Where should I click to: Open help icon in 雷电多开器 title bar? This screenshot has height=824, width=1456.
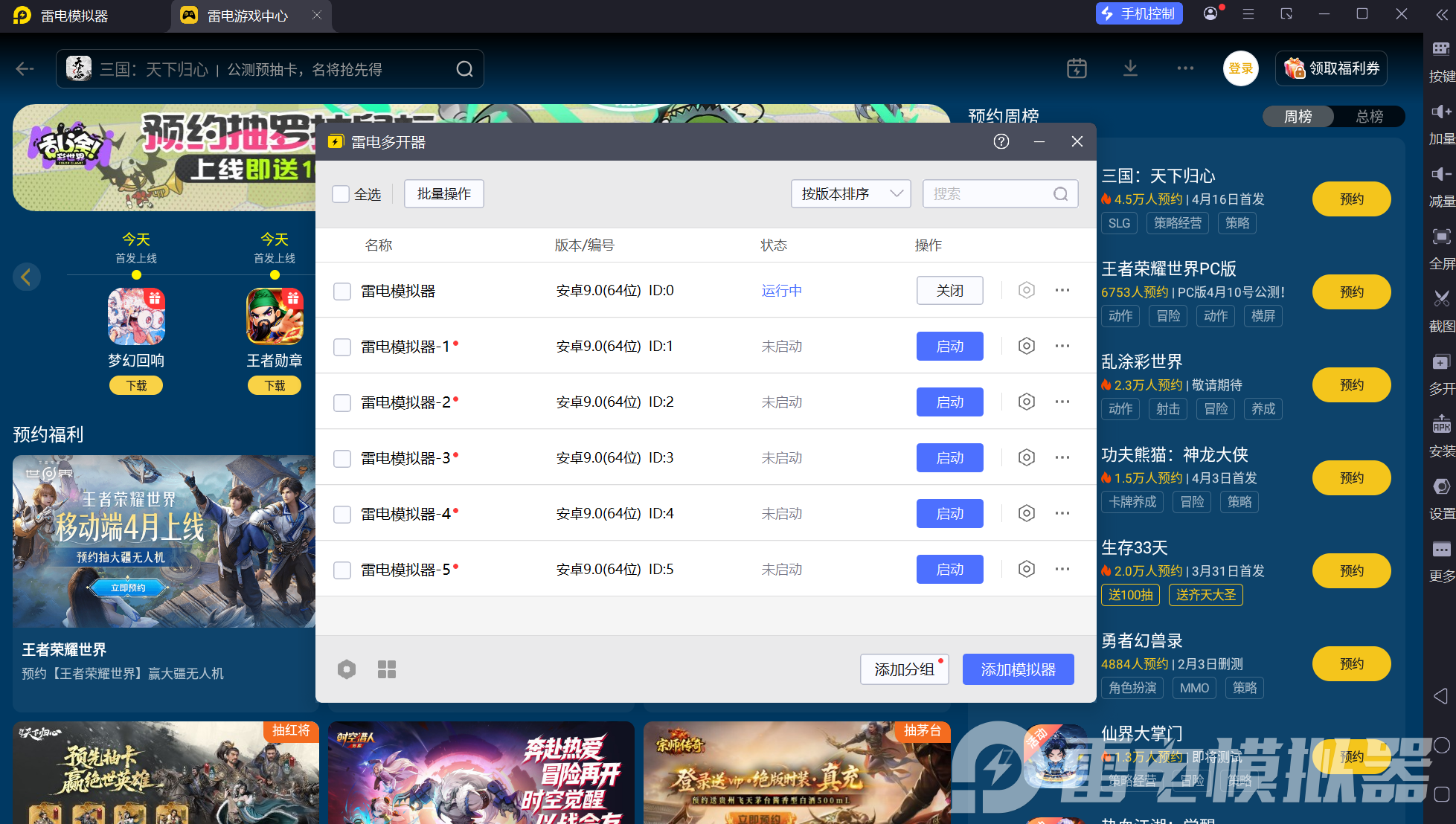1001,141
